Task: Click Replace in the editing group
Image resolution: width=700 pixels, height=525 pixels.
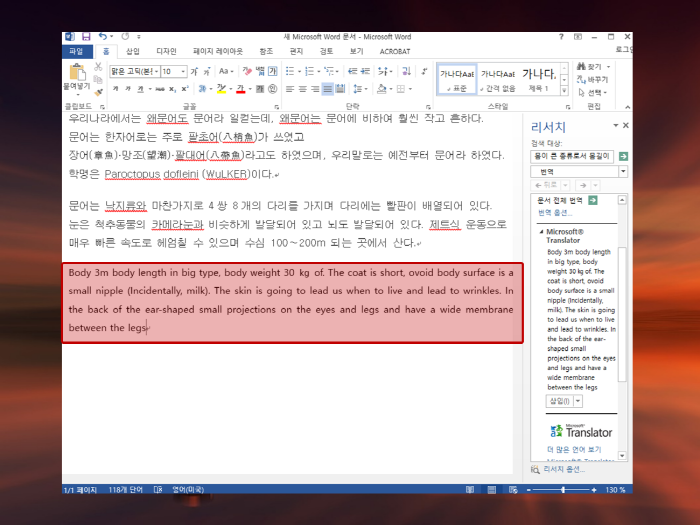Action: [592, 79]
